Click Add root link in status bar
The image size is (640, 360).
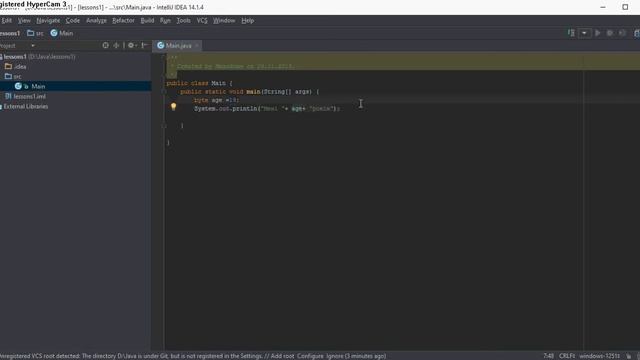tap(282, 356)
